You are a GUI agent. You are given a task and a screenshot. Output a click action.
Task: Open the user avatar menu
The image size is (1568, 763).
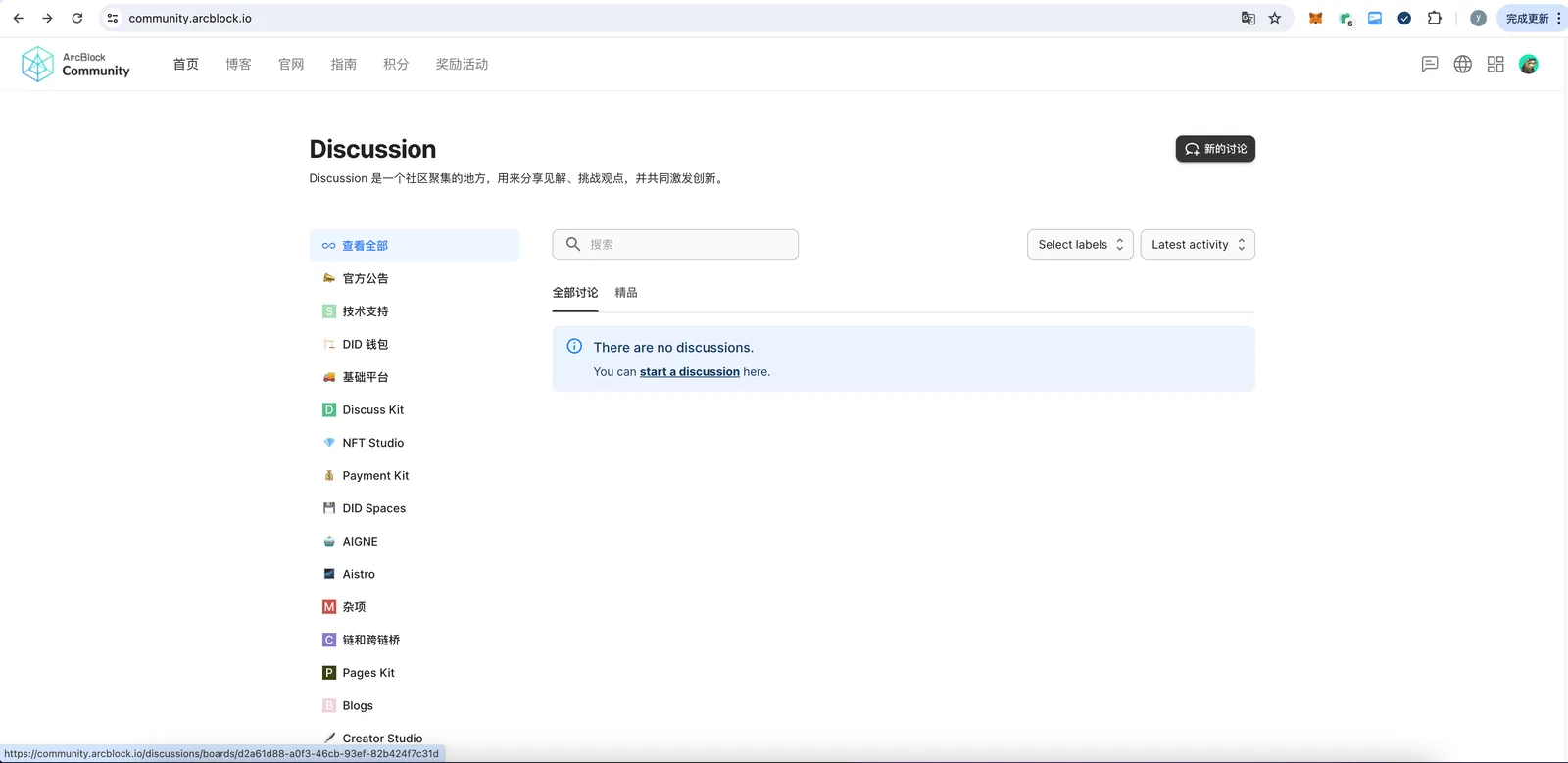[1529, 64]
